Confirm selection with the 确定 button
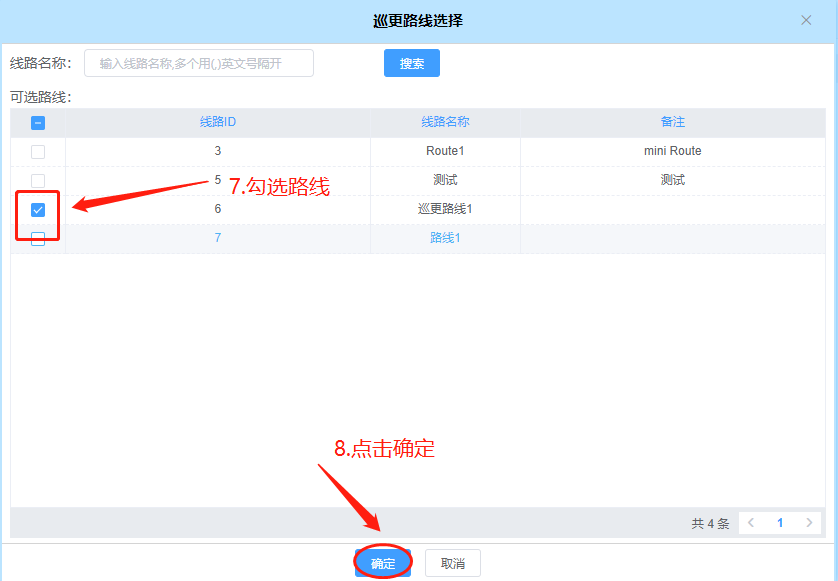This screenshot has width=838, height=581. (x=381, y=562)
